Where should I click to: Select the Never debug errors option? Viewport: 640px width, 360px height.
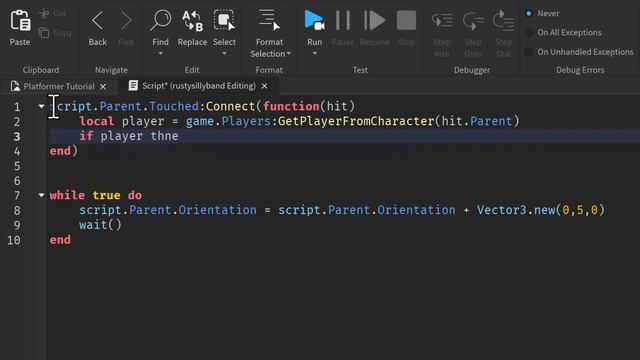(529, 13)
